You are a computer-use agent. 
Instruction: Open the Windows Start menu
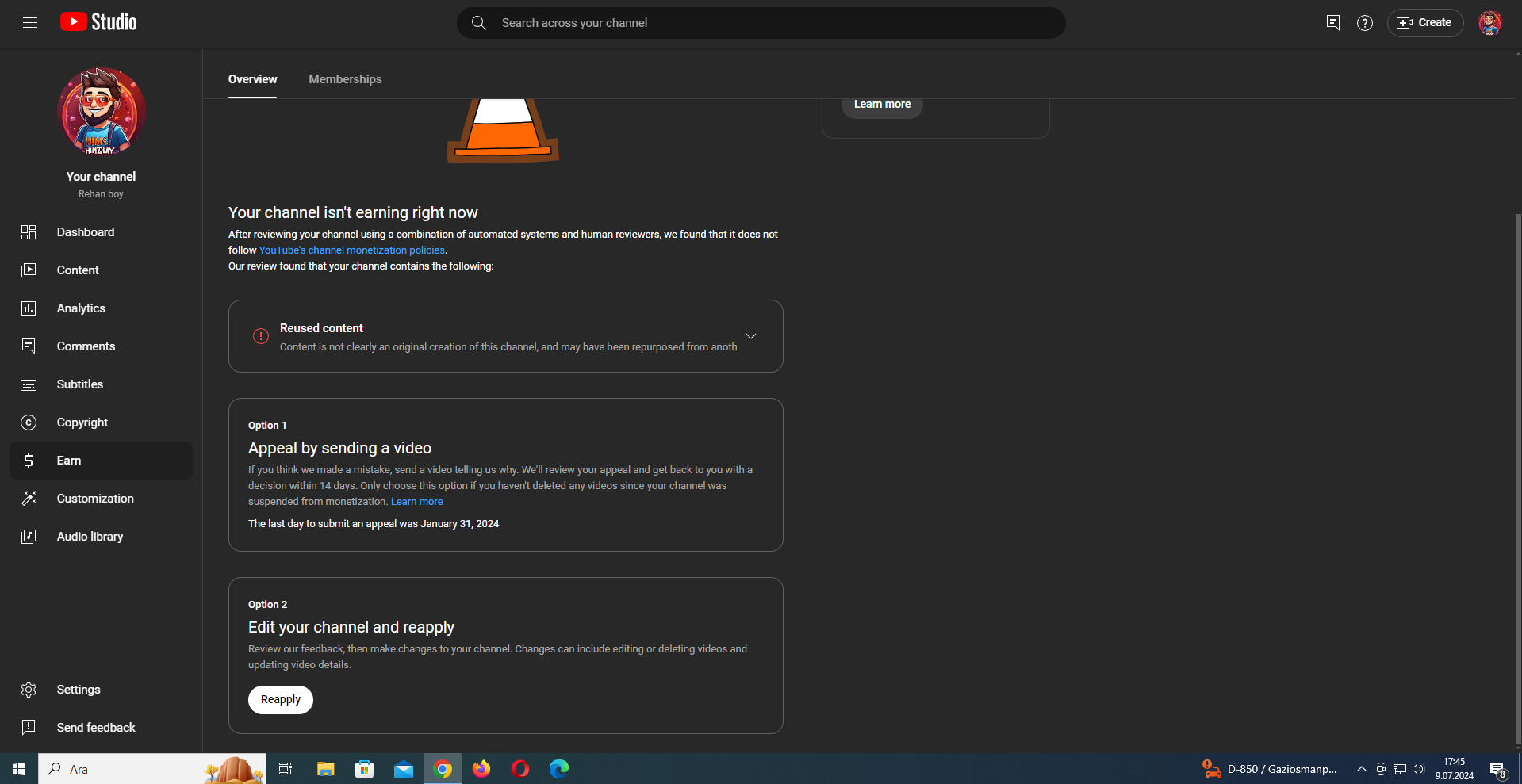pyautogui.click(x=19, y=769)
